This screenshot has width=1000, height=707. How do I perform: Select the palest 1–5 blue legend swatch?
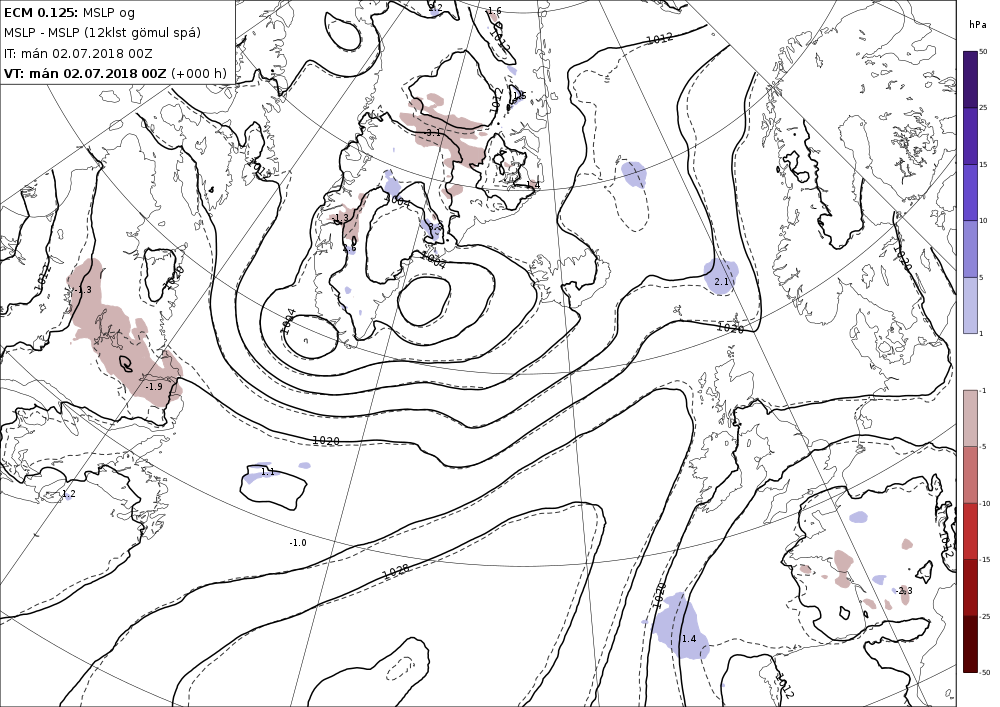pos(971,305)
